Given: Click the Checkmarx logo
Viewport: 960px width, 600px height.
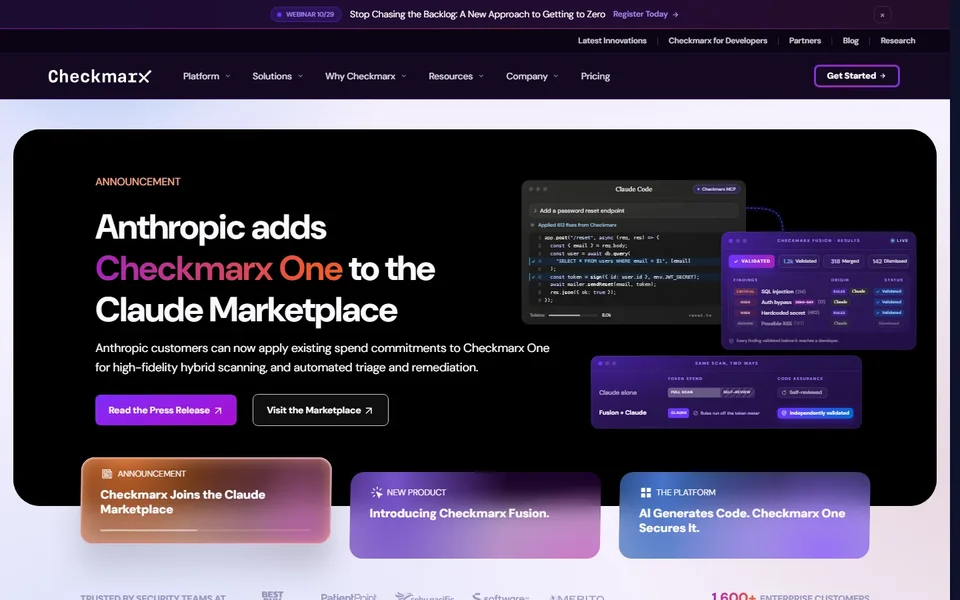Looking at the screenshot, I should pos(99,76).
